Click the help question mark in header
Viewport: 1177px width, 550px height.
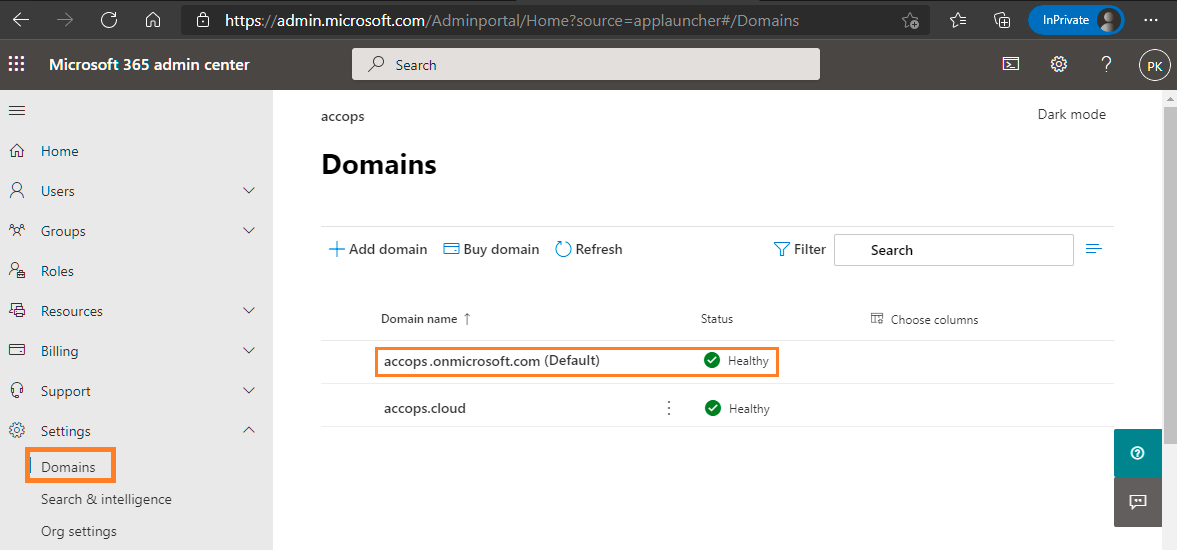click(1106, 65)
